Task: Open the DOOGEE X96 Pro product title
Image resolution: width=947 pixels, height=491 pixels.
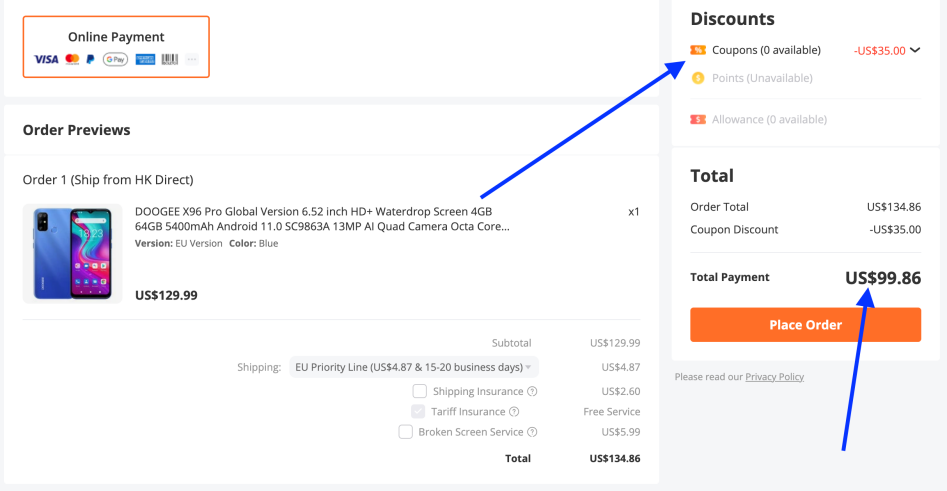Action: click(x=322, y=219)
